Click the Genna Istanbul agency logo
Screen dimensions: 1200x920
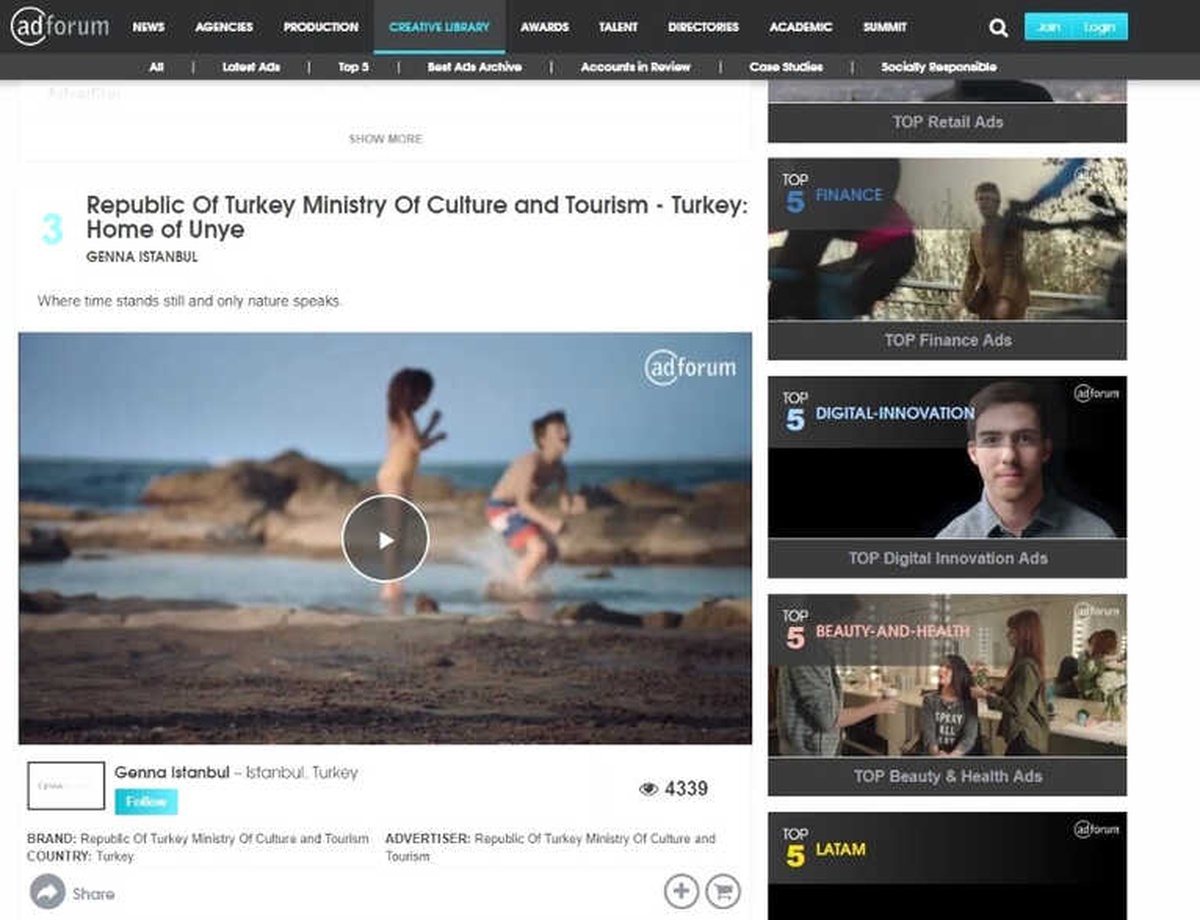(x=66, y=786)
